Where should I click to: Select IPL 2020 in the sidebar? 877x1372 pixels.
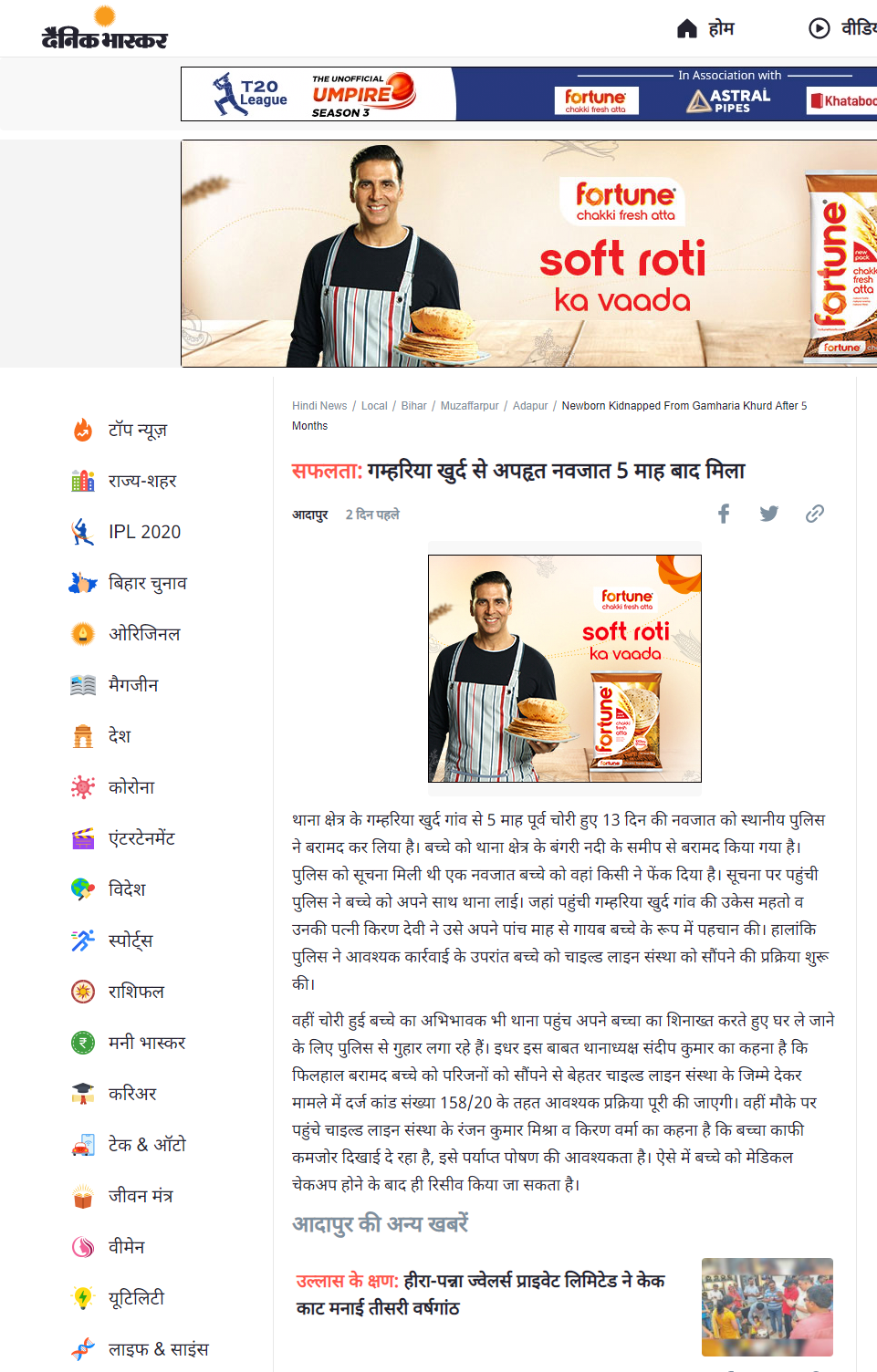tap(144, 532)
